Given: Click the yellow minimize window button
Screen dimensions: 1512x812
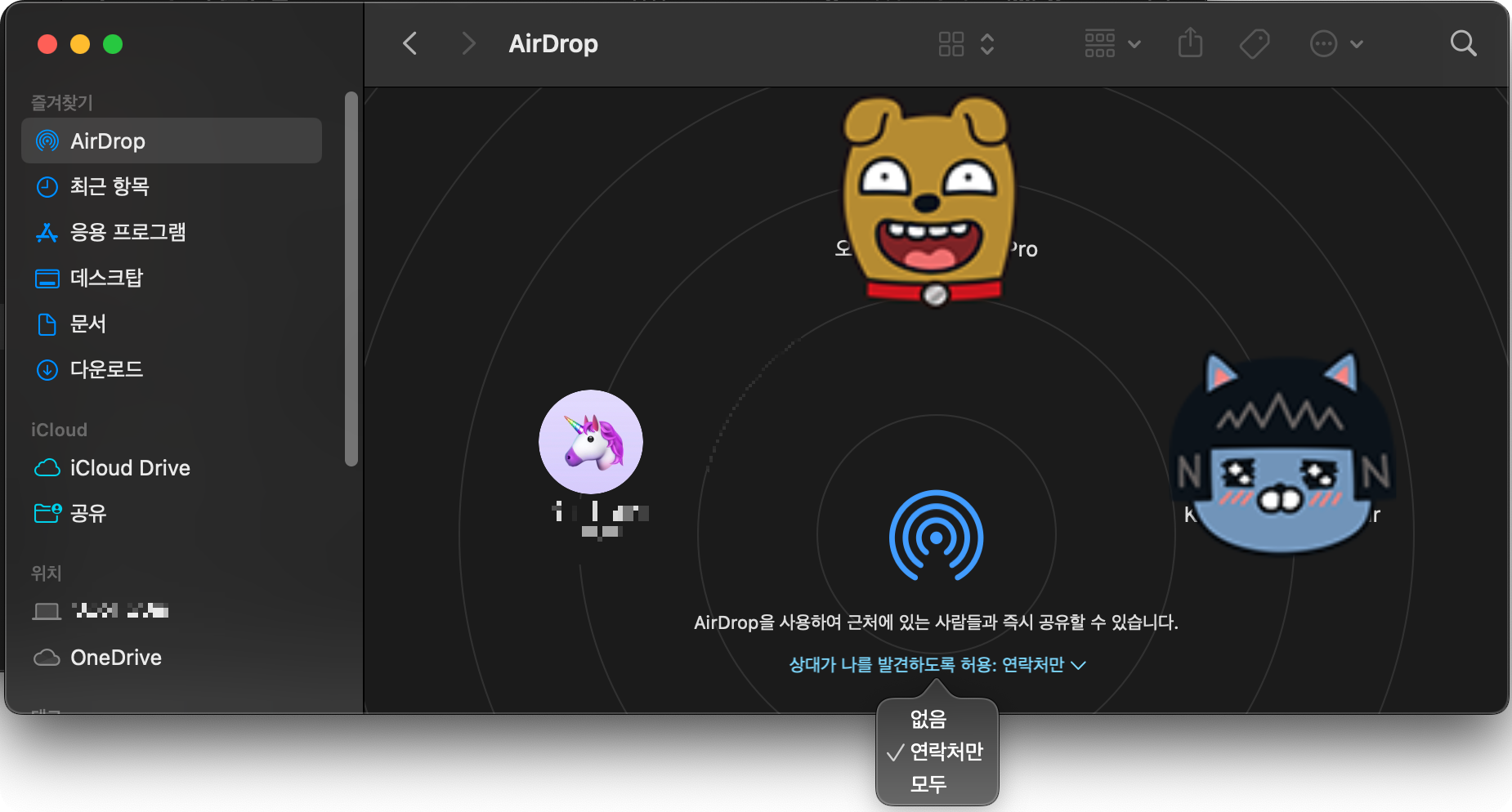Looking at the screenshot, I should [80, 44].
